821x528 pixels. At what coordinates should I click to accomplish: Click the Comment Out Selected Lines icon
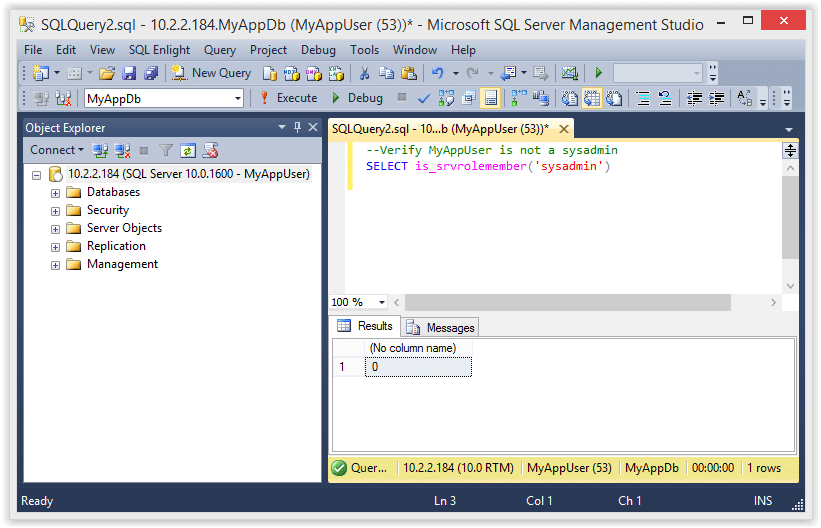pos(643,98)
